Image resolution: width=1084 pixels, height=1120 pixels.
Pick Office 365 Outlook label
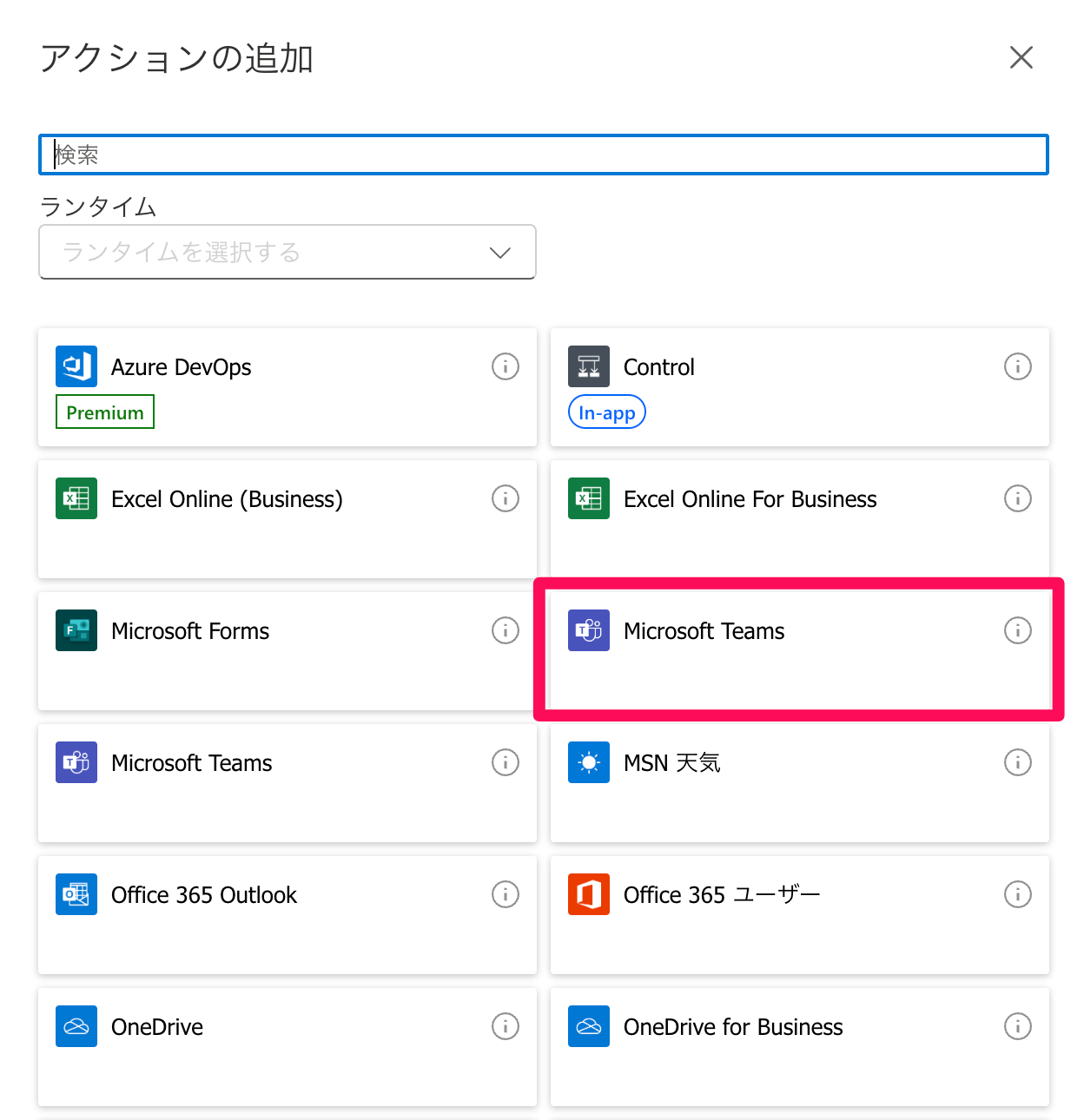click(204, 895)
